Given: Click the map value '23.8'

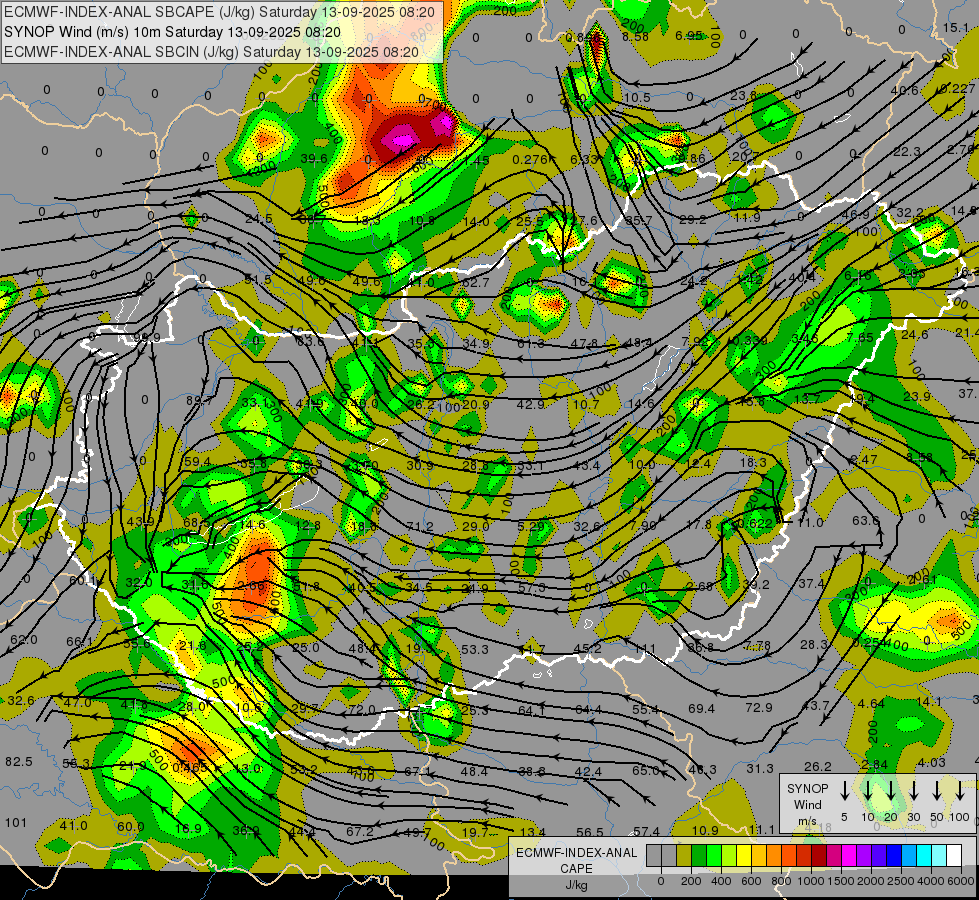Looking at the screenshot, I should click(743, 95).
